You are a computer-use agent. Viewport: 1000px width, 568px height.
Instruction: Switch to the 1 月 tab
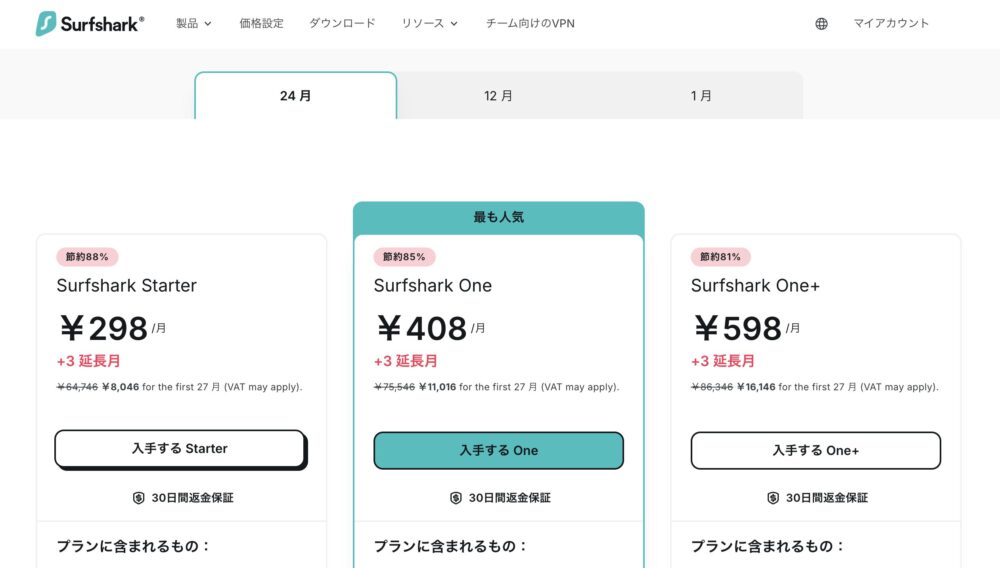[x=701, y=96]
